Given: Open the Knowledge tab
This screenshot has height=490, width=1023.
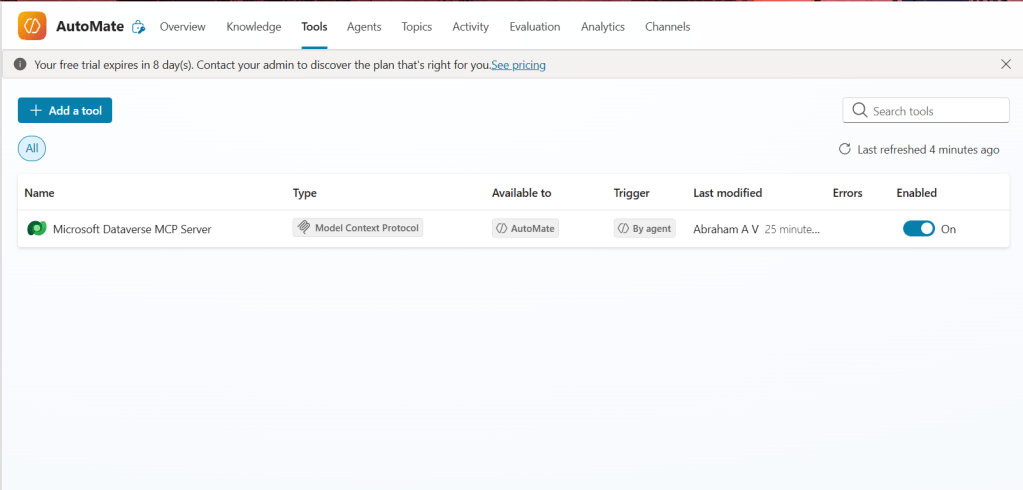Looking at the screenshot, I should pyautogui.click(x=254, y=27).
